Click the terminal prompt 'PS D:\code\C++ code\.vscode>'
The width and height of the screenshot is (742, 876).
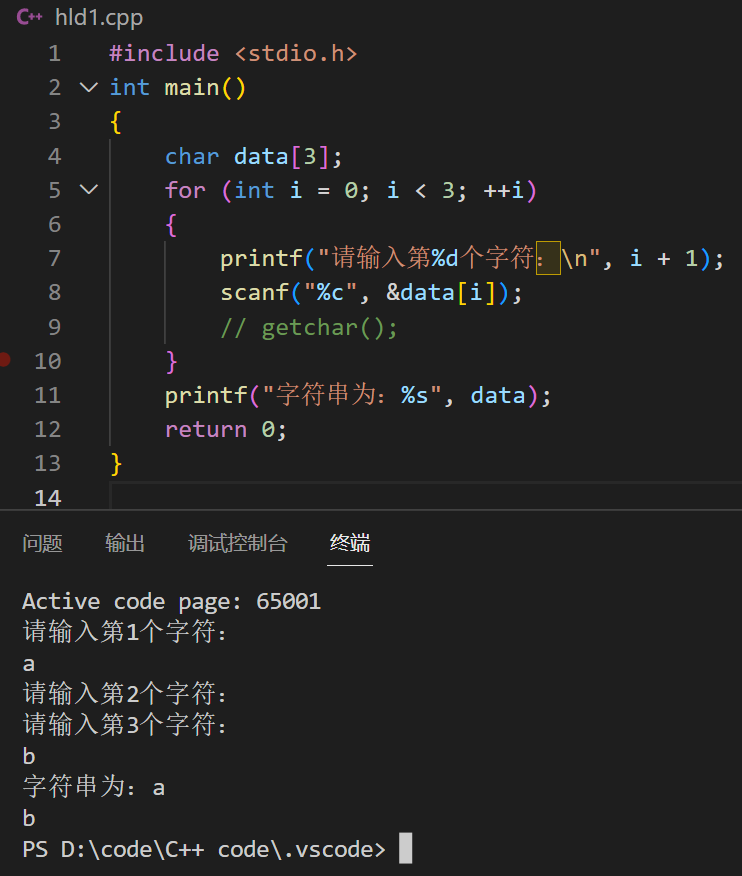coord(204,850)
